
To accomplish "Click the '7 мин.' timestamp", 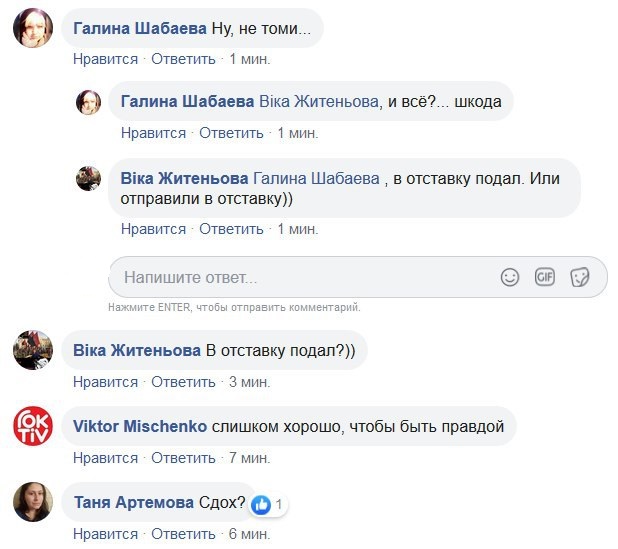I will pyautogui.click(x=248, y=458).
